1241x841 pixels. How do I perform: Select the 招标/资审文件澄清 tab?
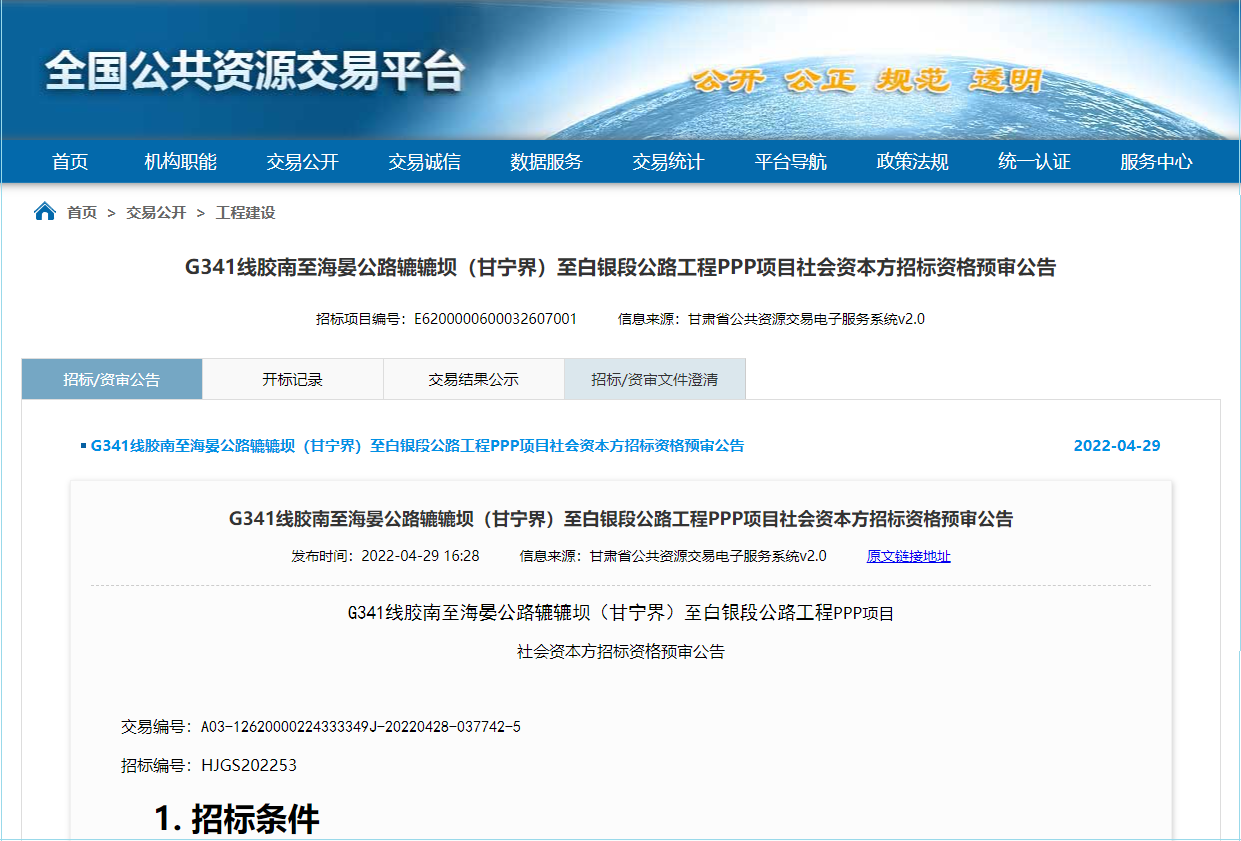coord(655,380)
